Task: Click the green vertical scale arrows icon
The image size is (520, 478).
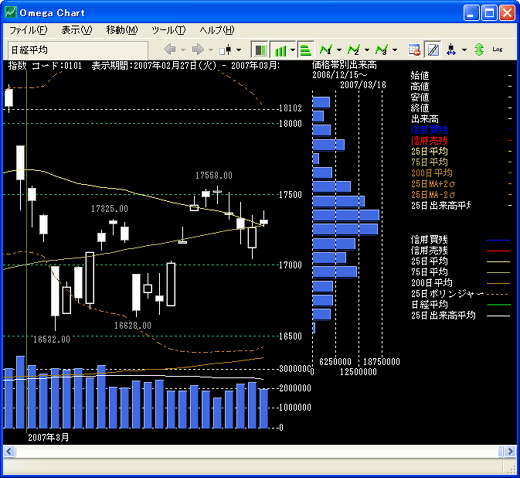Action: pos(479,50)
